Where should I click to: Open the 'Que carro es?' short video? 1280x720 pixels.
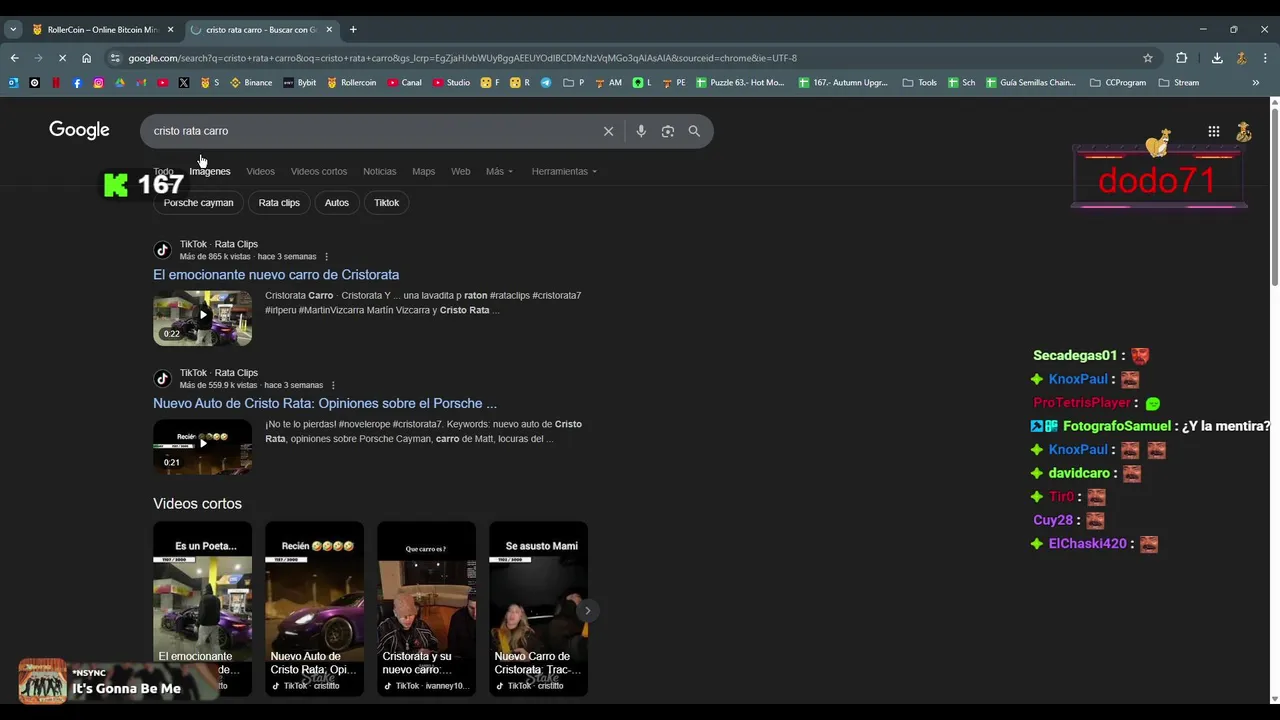[x=427, y=608]
